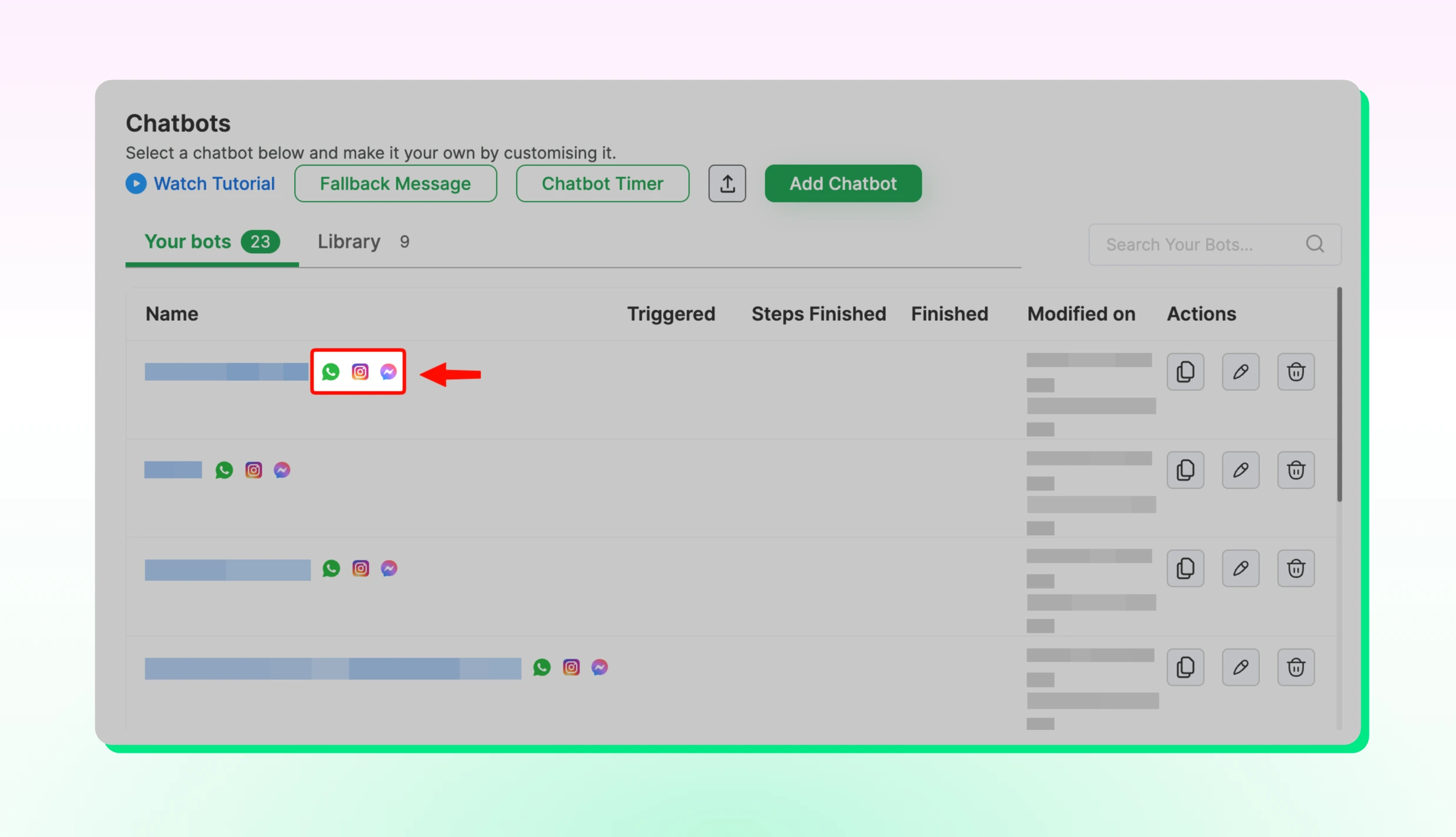Edit the first chatbot with pencil icon
The image size is (1456, 837).
(x=1241, y=372)
